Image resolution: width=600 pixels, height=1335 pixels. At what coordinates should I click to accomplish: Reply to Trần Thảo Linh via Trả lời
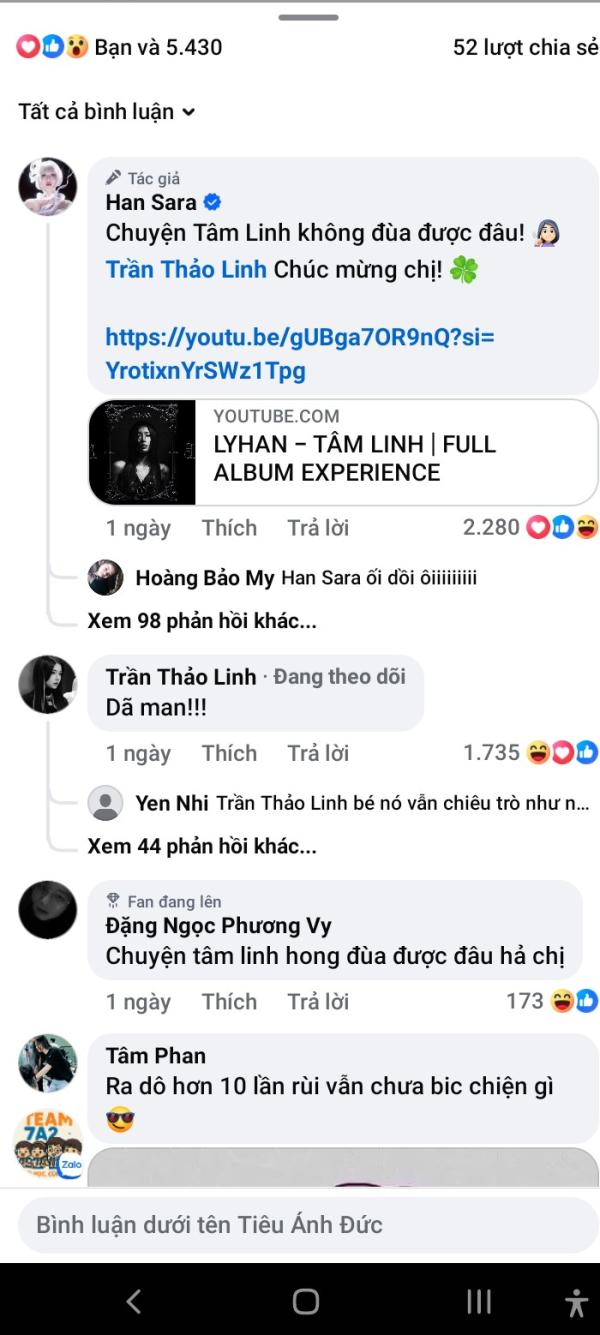tap(318, 753)
